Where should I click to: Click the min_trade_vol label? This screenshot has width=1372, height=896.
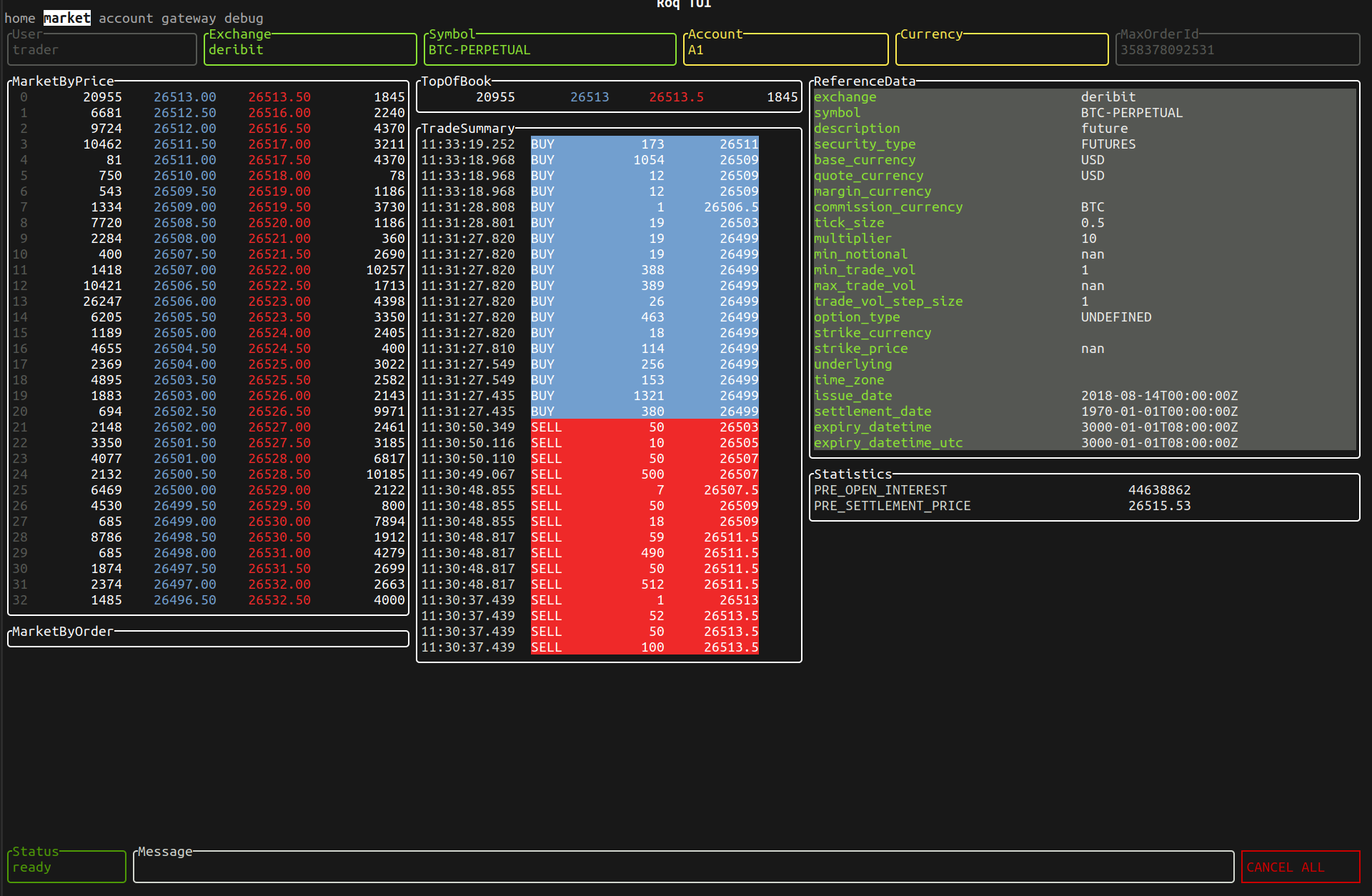tap(865, 269)
